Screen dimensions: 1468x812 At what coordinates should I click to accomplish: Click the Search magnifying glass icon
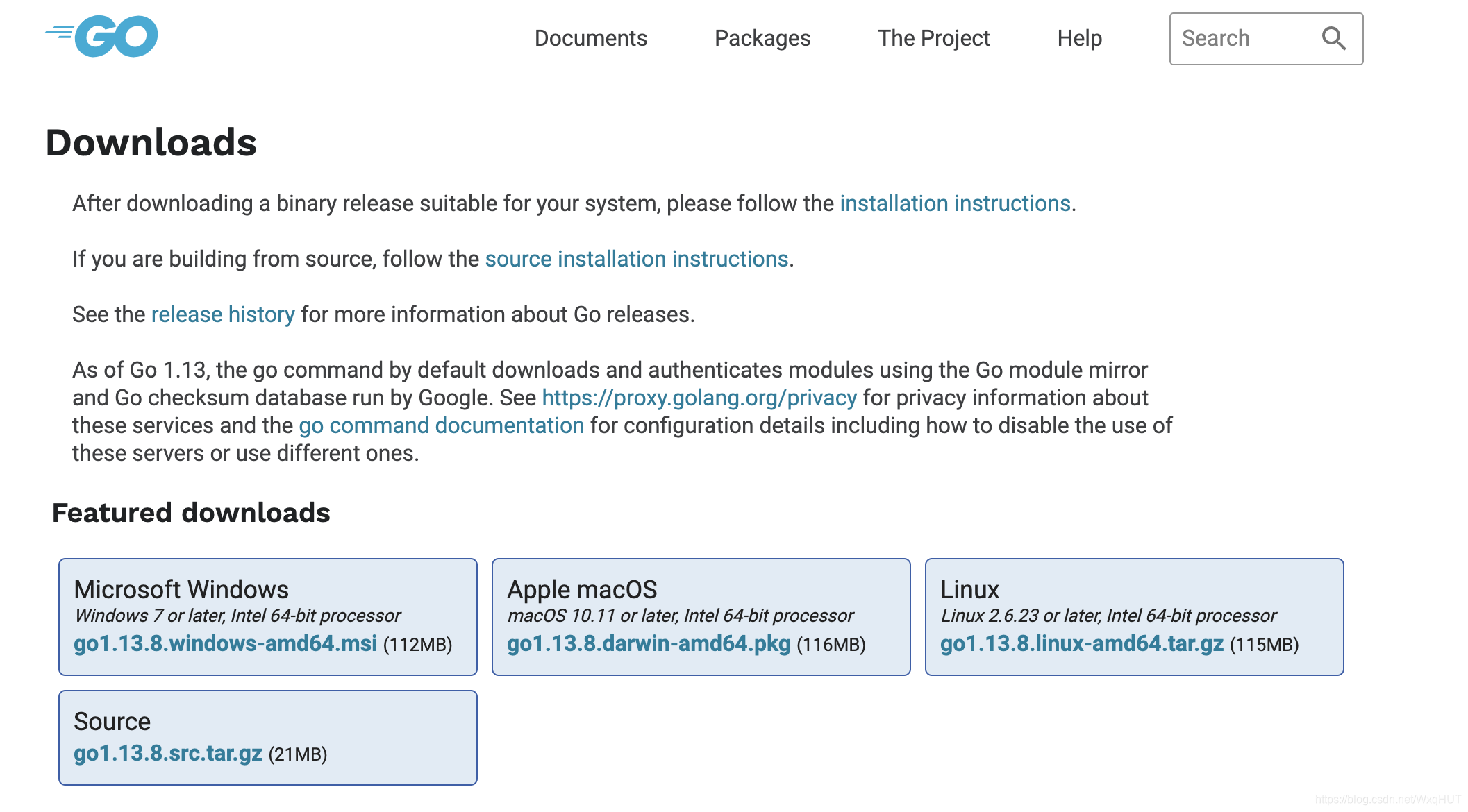pyautogui.click(x=1334, y=39)
